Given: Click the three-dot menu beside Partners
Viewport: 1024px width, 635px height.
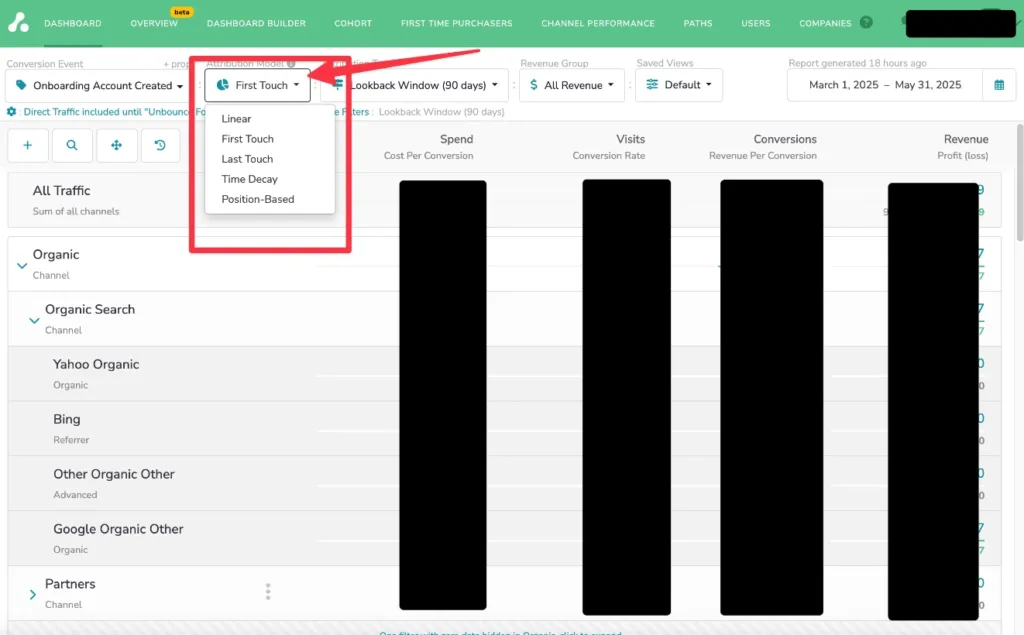Looking at the screenshot, I should point(268,591).
